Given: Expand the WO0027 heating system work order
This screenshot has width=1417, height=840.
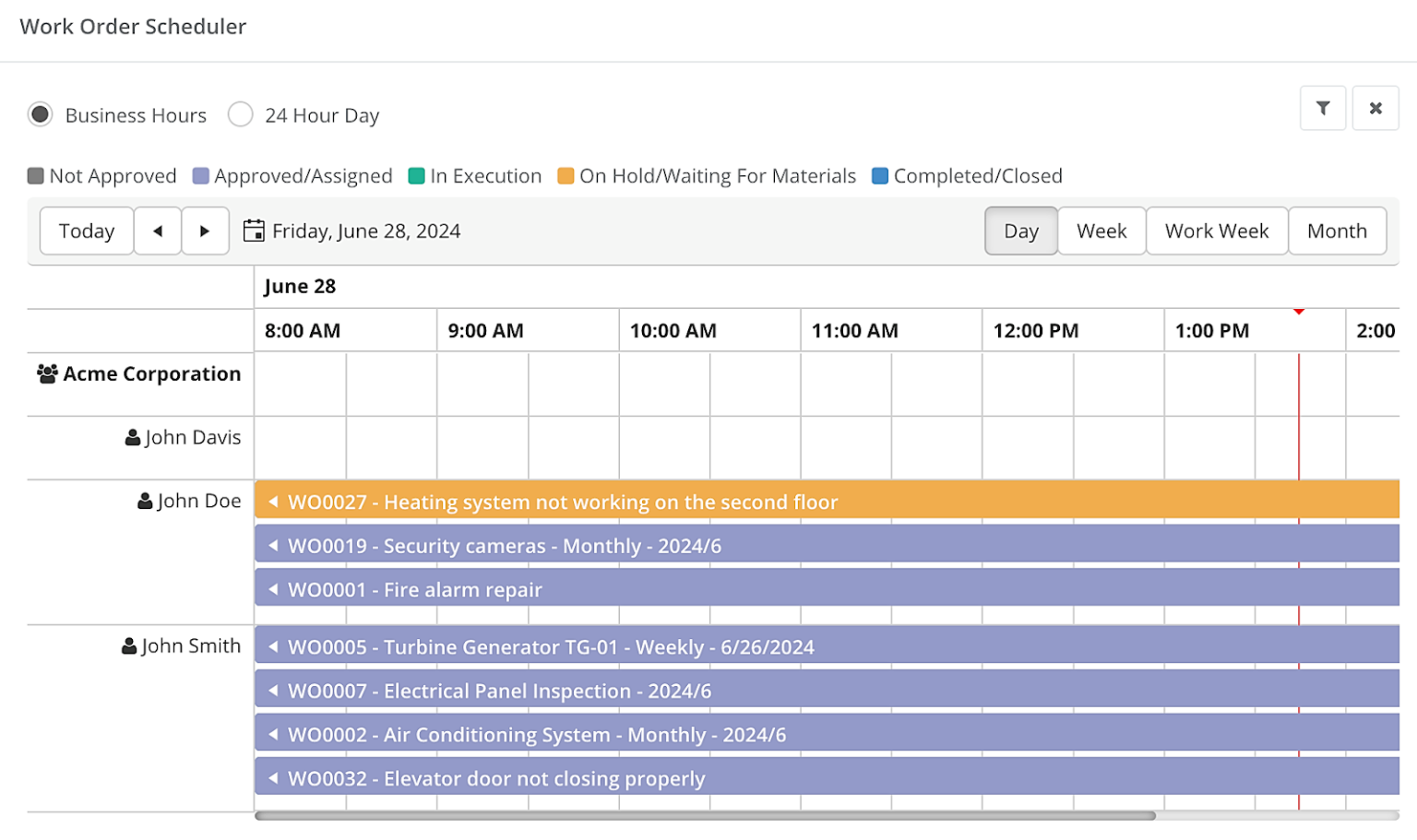Looking at the screenshot, I should 271,501.
